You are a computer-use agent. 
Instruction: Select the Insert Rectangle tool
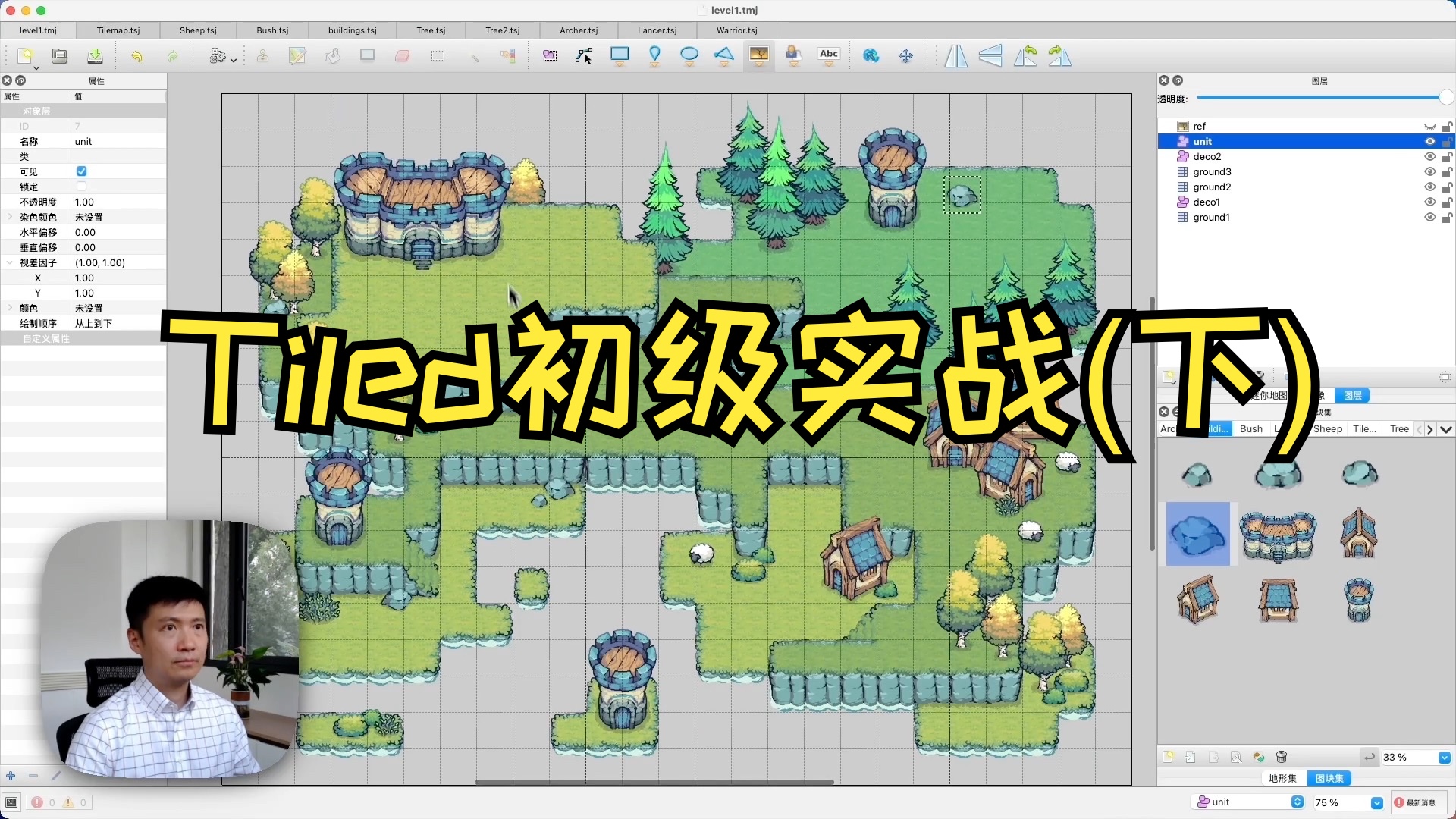[x=620, y=55]
